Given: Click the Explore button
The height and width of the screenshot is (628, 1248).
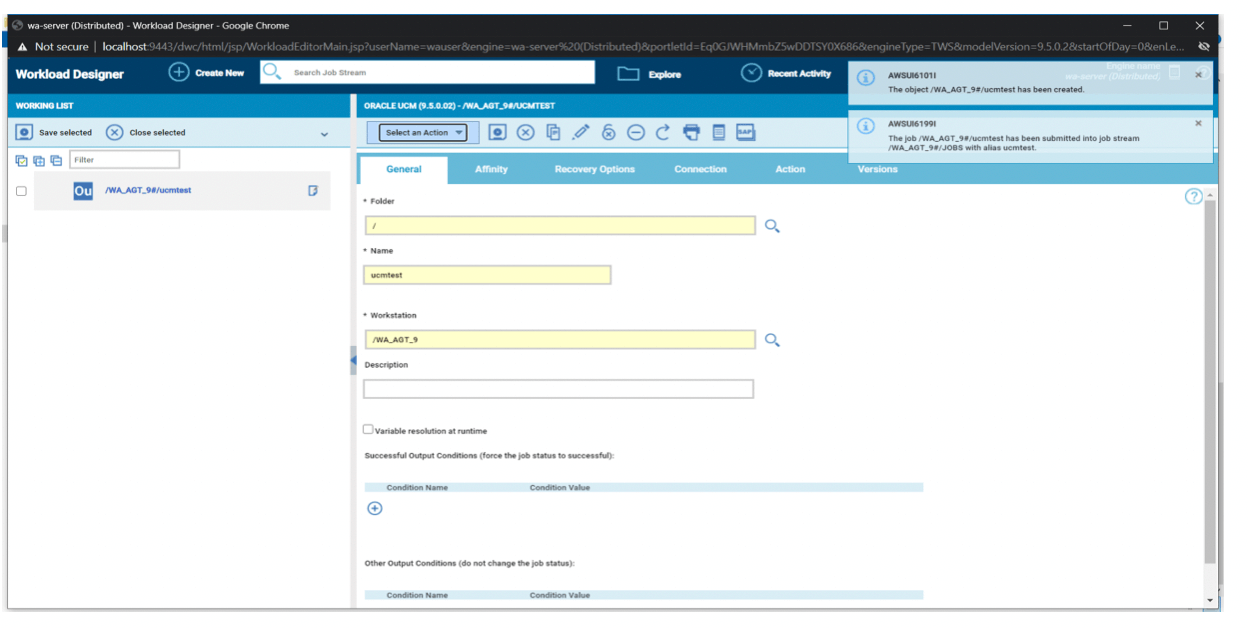Looking at the screenshot, I should pyautogui.click(x=650, y=74).
